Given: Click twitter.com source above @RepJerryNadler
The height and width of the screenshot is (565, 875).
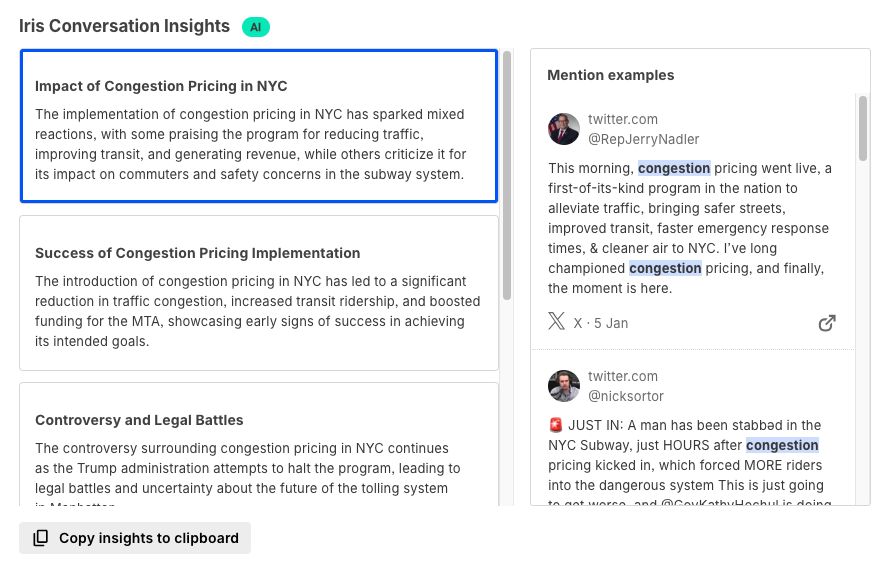Looking at the screenshot, I should [622, 119].
